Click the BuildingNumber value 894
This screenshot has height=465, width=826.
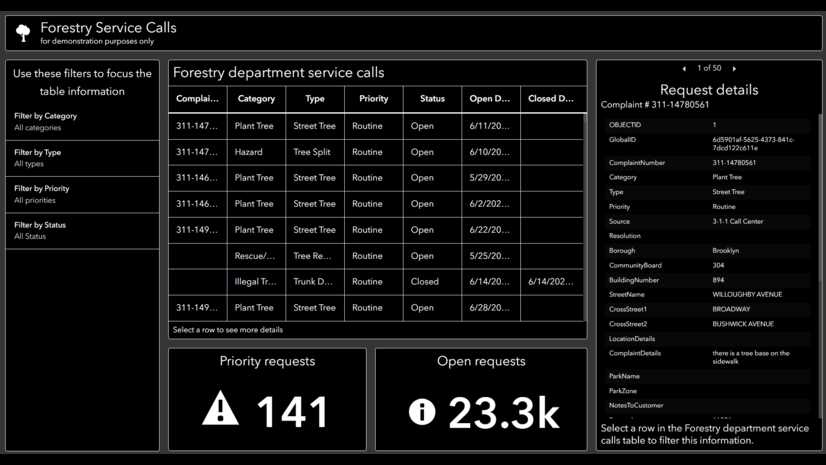[x=718, y=280]
